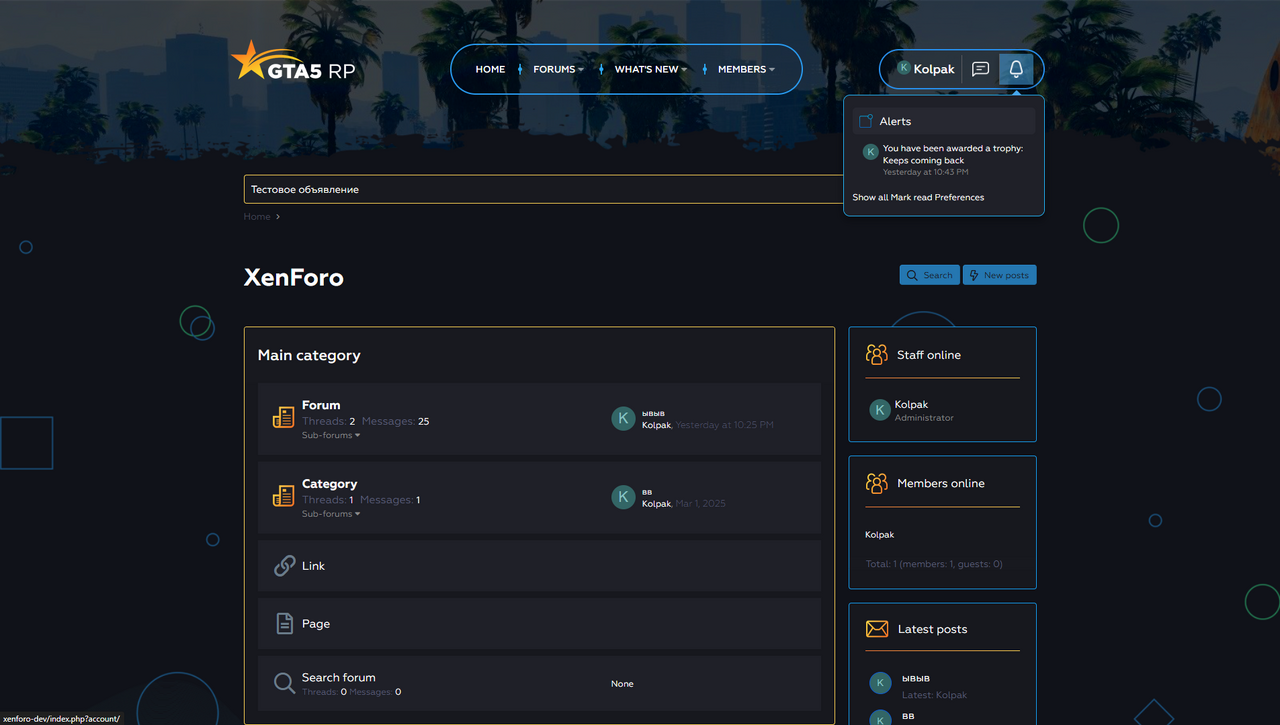1280x725 pixels.
Task: Expand Sub-forums under the Forum node
Action: pyautogui.click(x=330, y=435)
